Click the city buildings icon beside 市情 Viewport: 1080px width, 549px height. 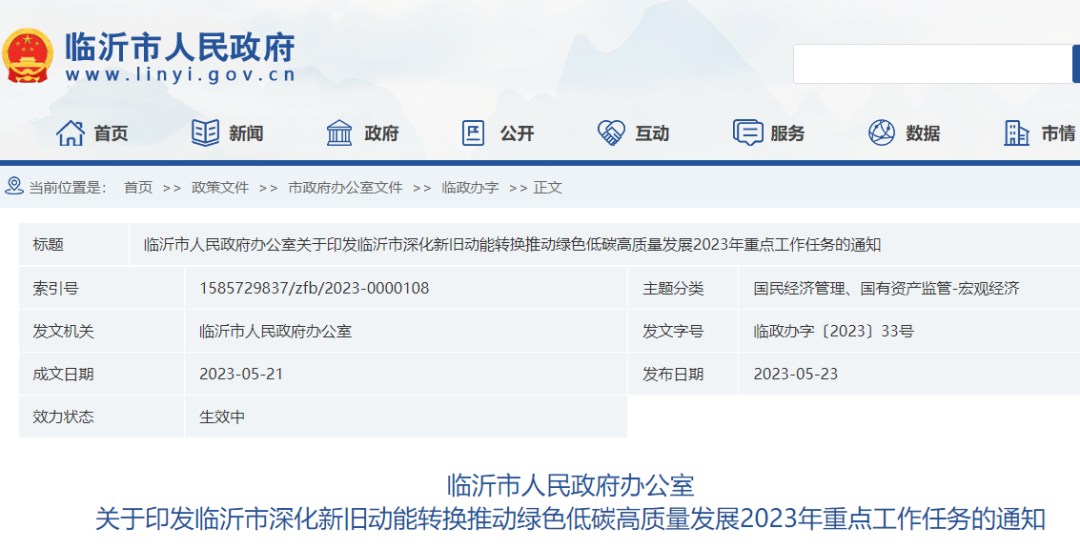pos(1017,133)
